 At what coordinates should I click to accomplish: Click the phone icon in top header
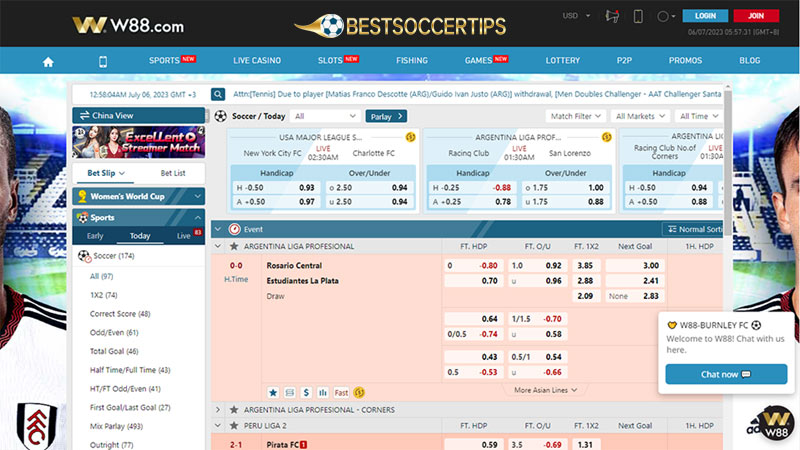click(638, 16)
